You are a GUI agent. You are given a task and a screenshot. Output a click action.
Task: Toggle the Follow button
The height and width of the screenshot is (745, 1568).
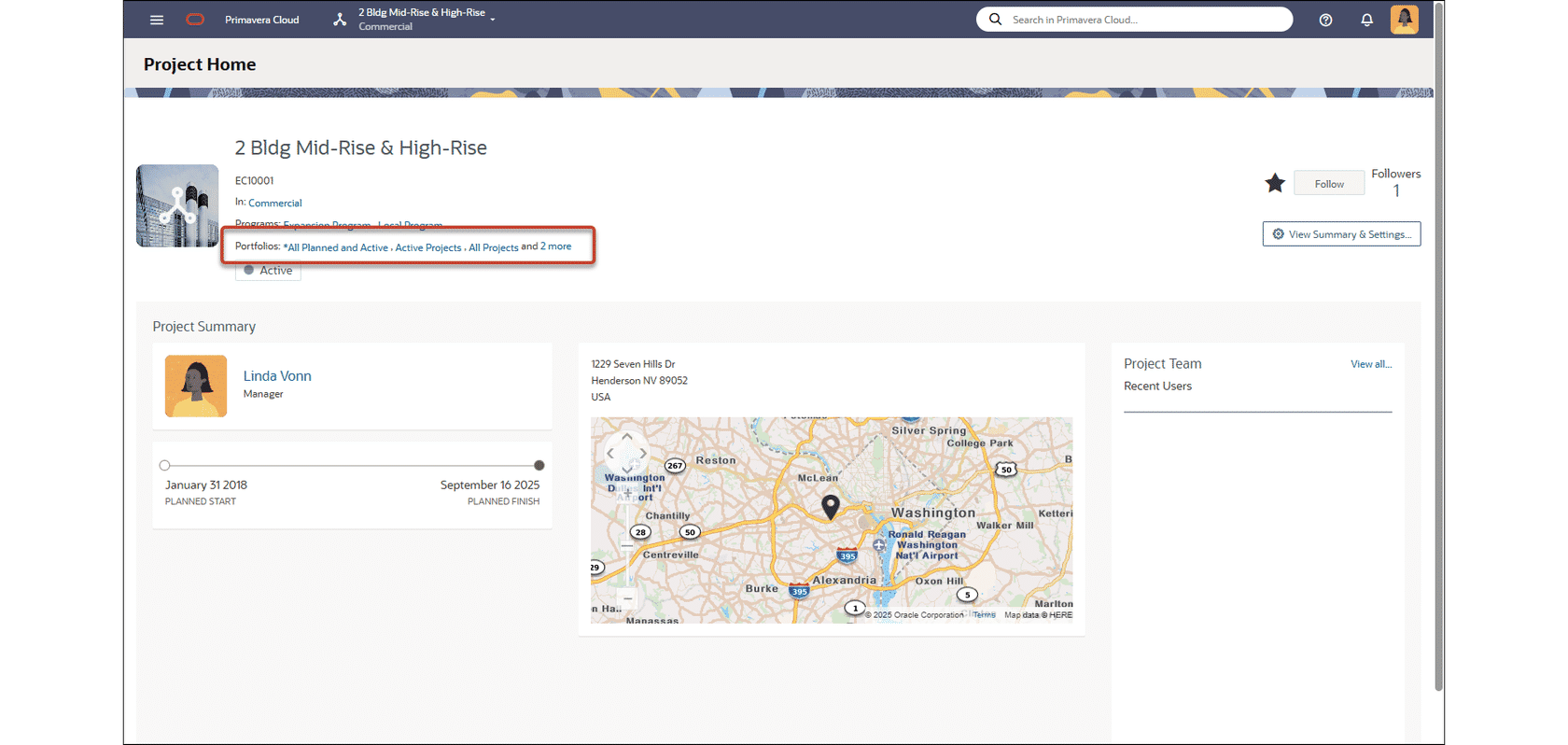coord(1329,184)
